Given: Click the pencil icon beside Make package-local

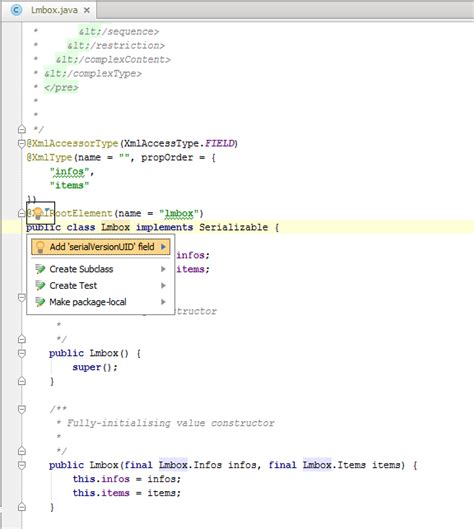Looking at the screenshot, I should pyautogui.click(x=40, y=302).
